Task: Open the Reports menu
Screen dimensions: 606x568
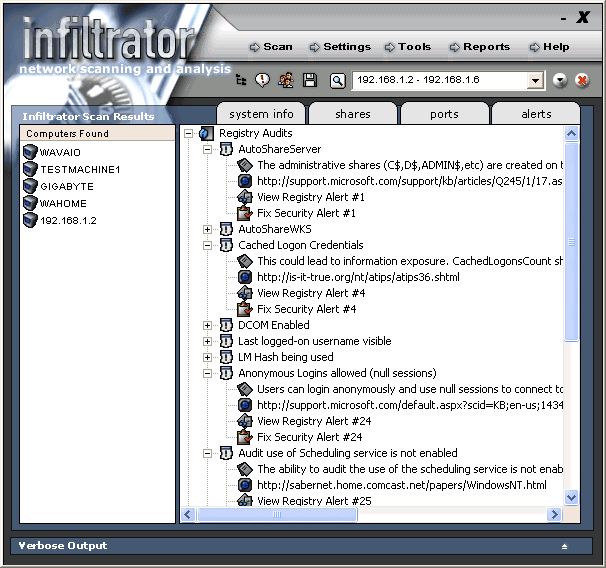Action: [x=480, y=47]
